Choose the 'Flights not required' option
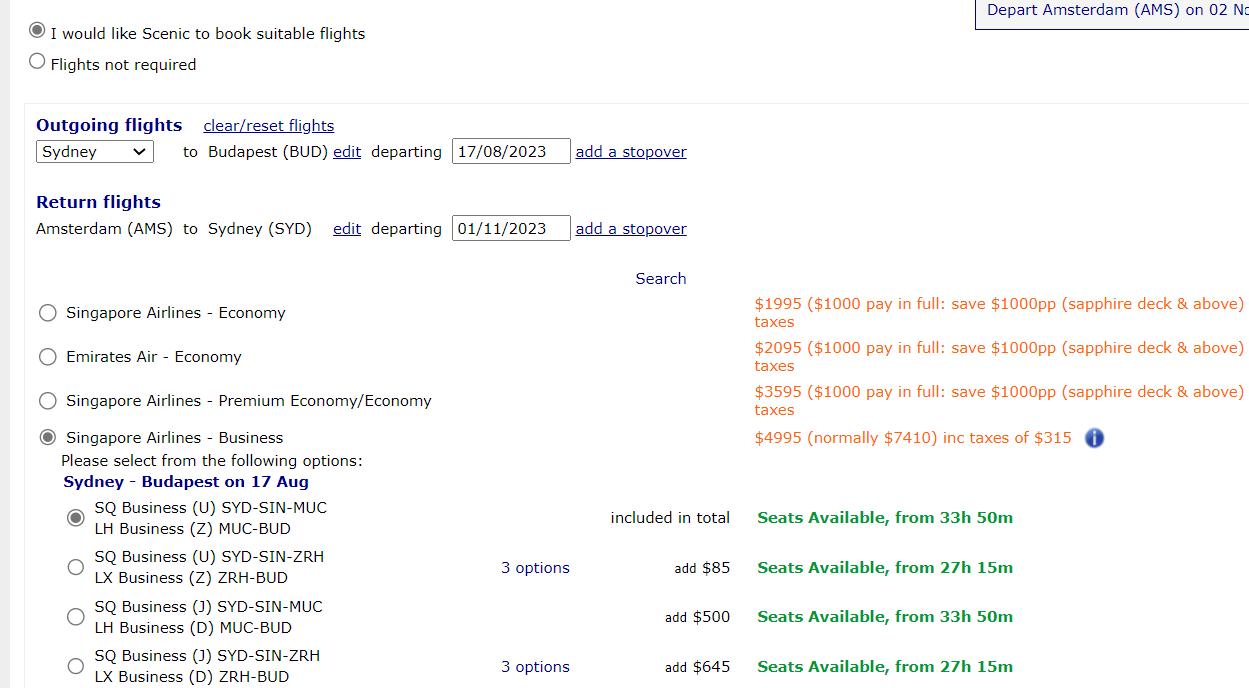Image resolution: width=1249 pixels, height=688 pixels. pyautogui.click(x=37, y=62)
